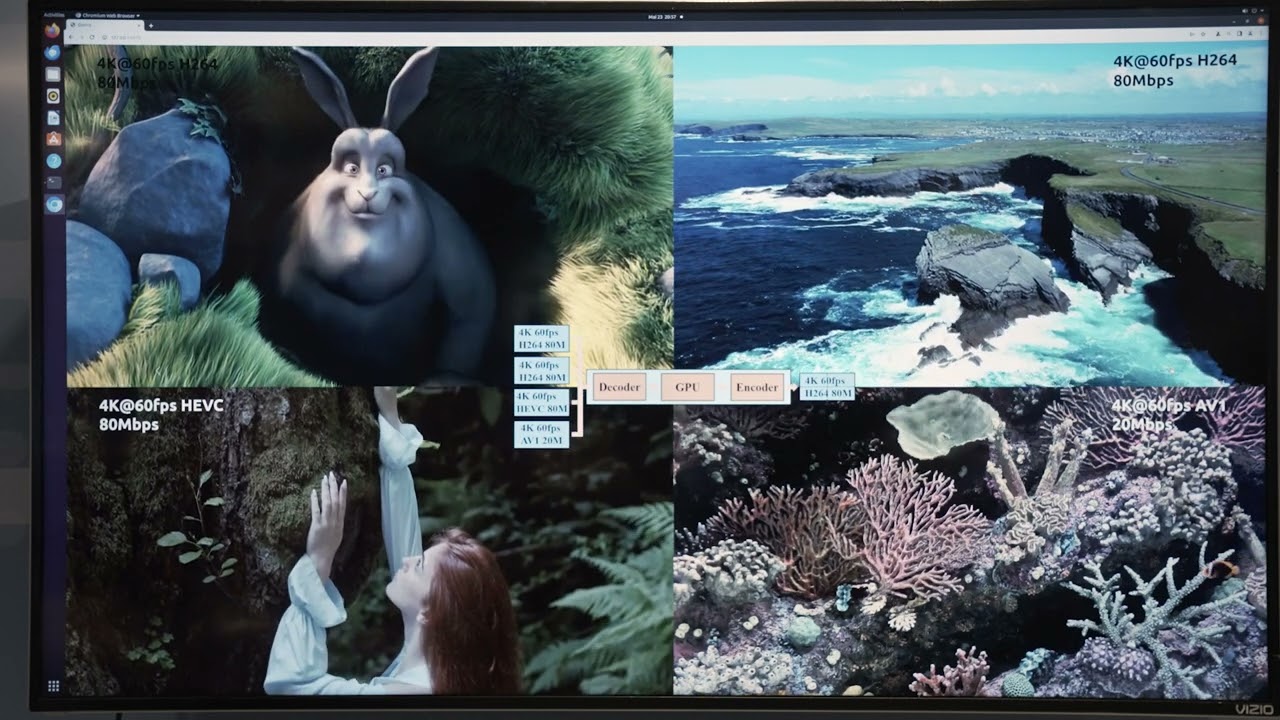Launch Thunderbird mail from the dock

point(53,52)
